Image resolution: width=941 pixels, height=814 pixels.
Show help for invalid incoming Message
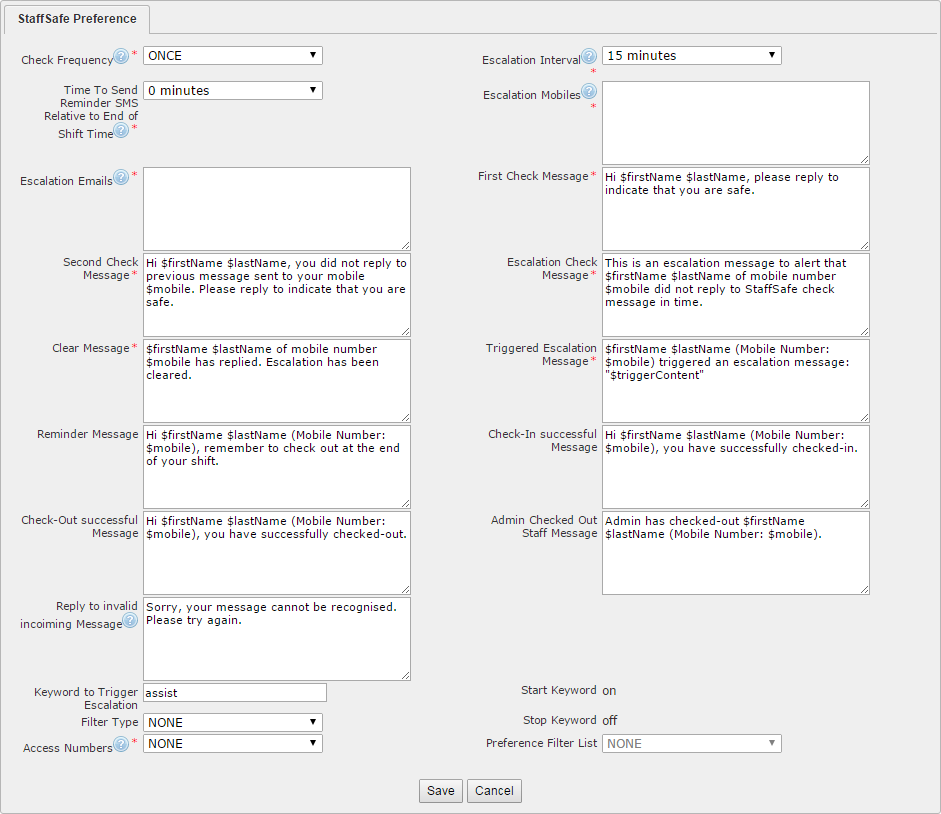click(130, 620)
